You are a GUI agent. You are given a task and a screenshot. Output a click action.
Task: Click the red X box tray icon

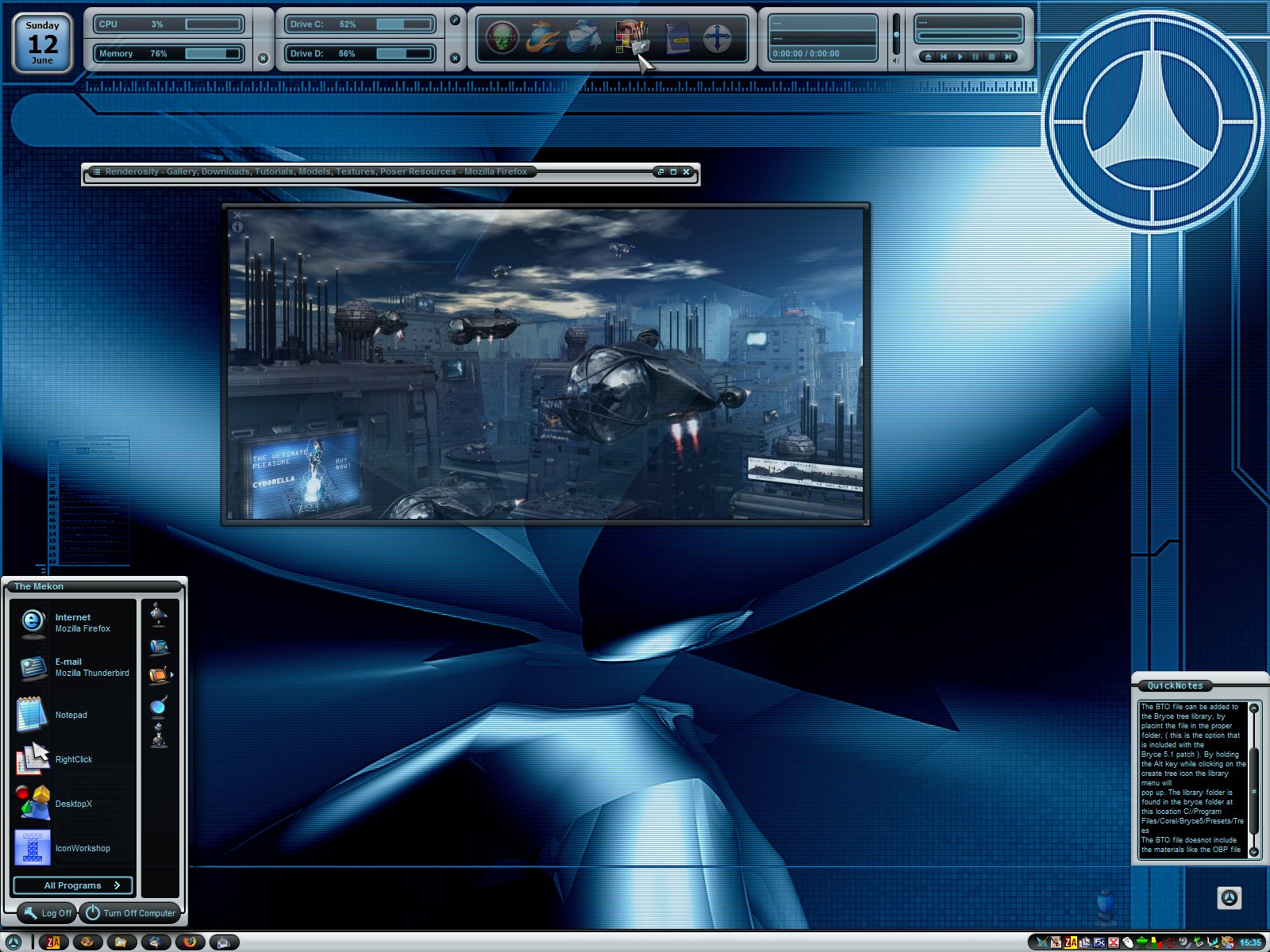pyautogui.click(x=1114, y=942)
